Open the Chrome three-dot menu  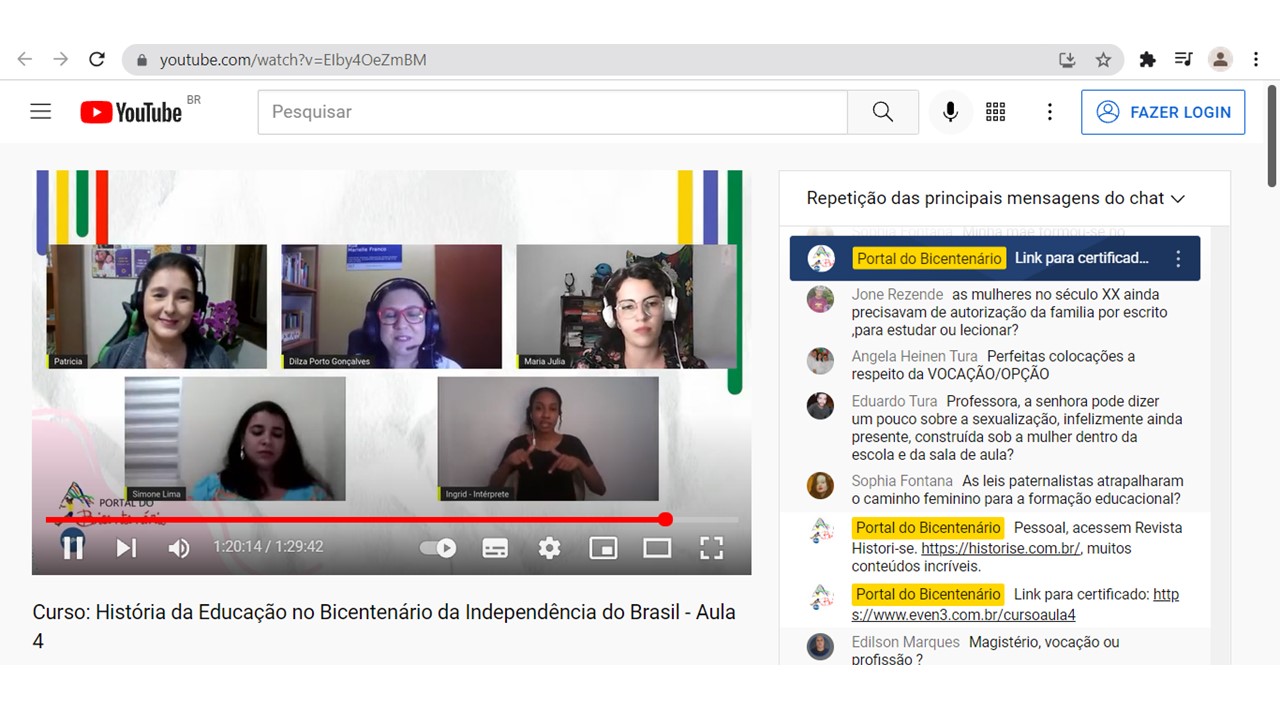coord(1256,60)
